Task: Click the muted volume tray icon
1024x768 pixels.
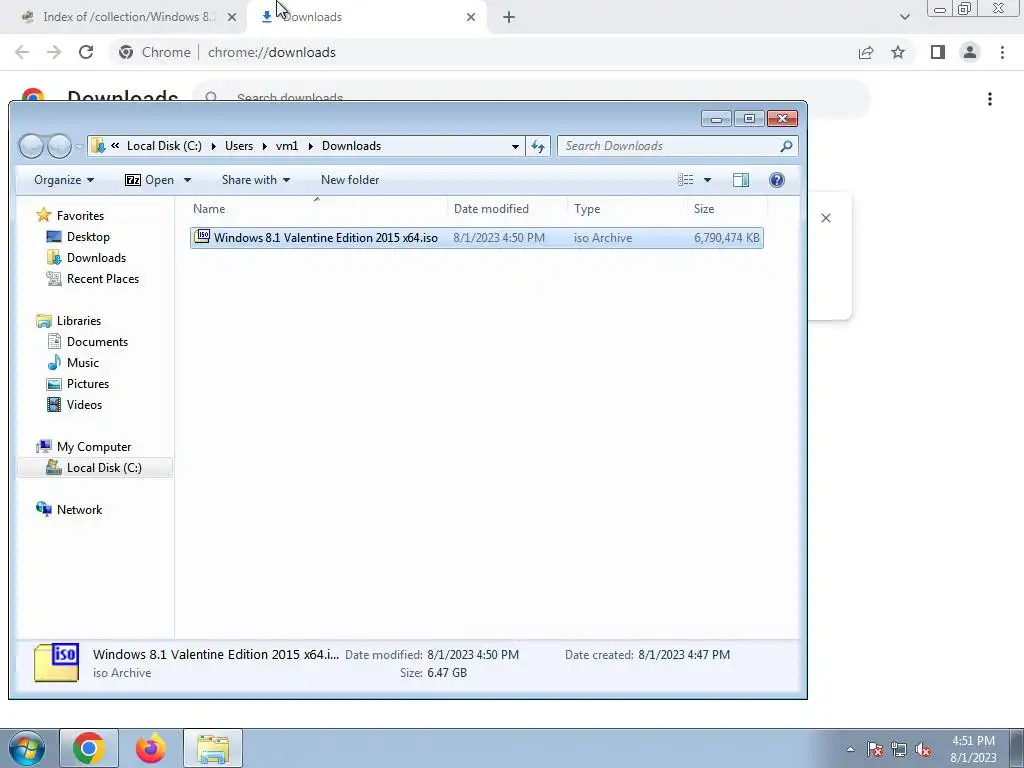Action: click(923, 750)
